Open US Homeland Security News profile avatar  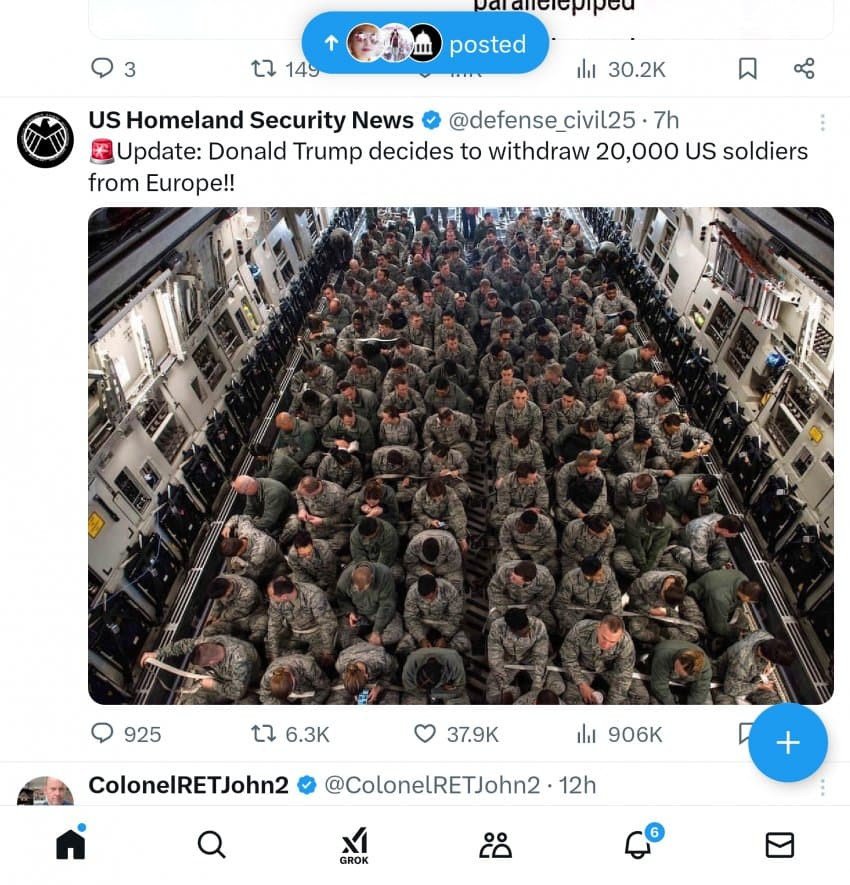(45, 139)
